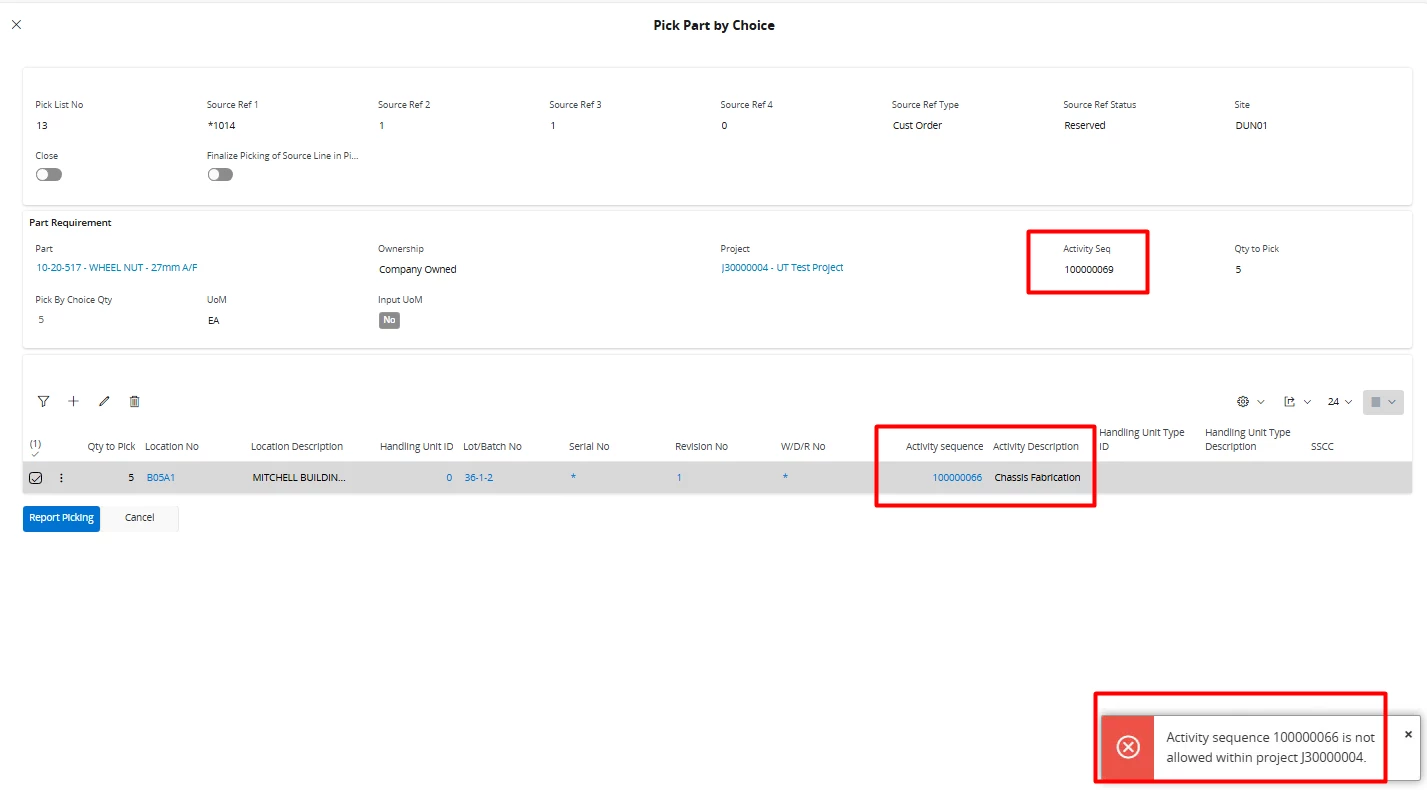Click the Source Ref 1 value *1014
1427x790 pixels.
click(x=221, y=126)
